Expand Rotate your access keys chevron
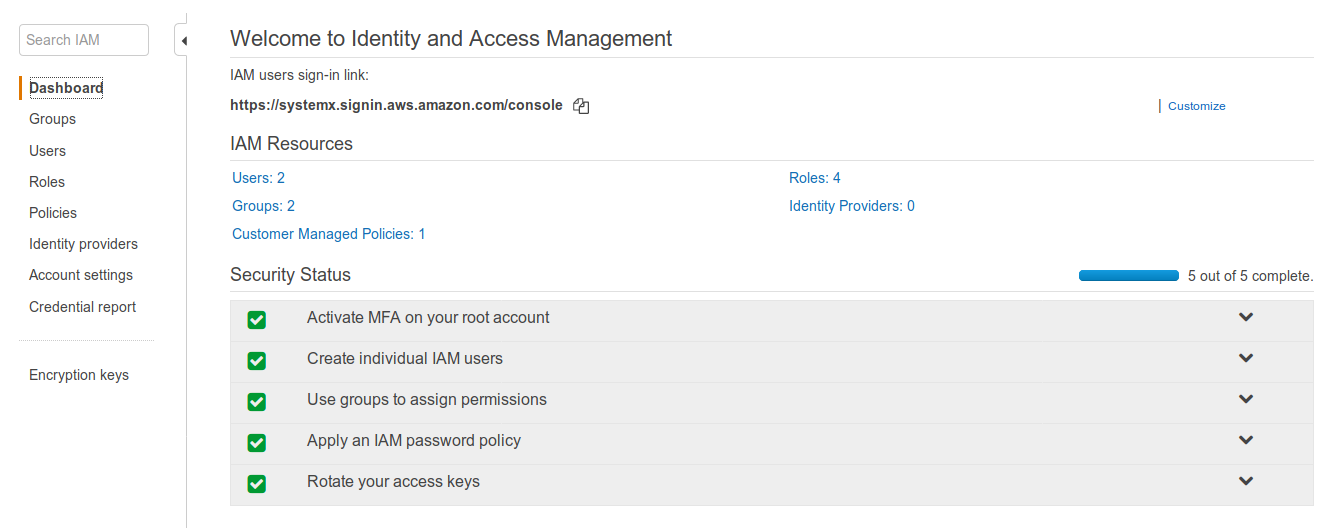 click(1246, 481)
